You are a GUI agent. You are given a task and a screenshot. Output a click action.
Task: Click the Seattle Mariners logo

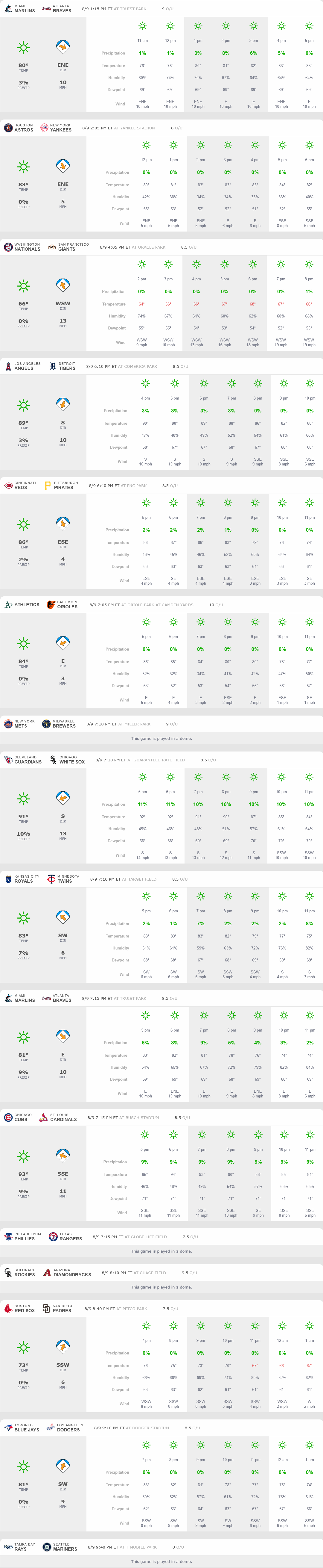[x=47, y=1547]
